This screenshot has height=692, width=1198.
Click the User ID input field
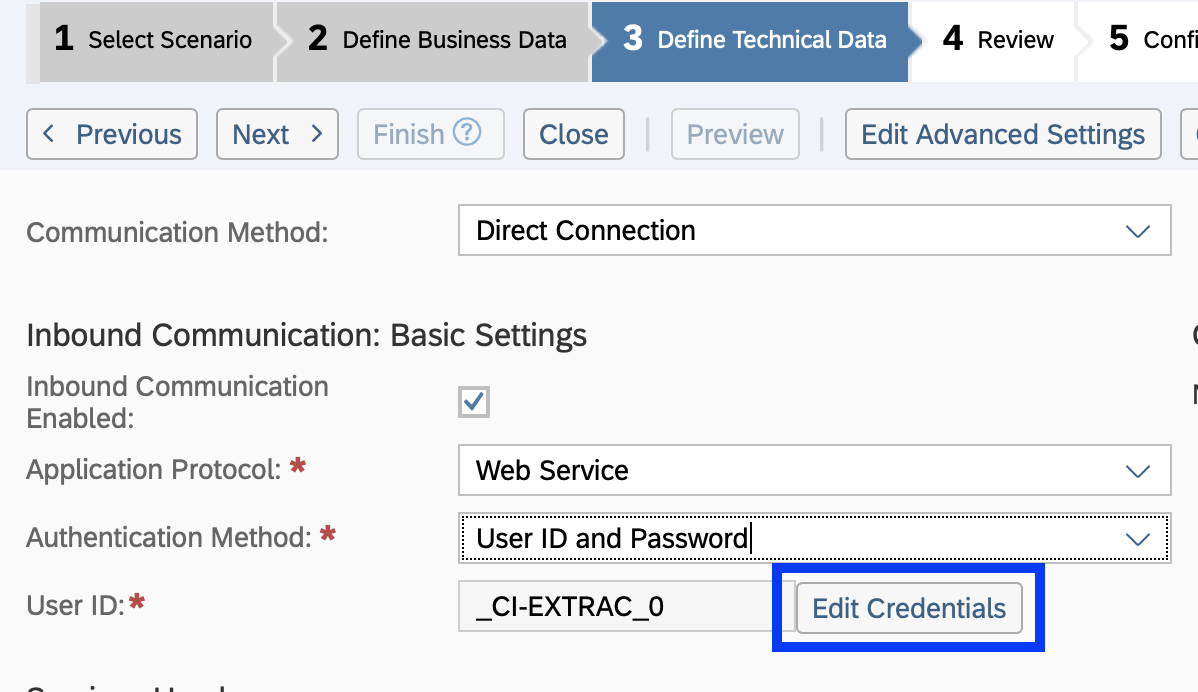coord(600,606)
